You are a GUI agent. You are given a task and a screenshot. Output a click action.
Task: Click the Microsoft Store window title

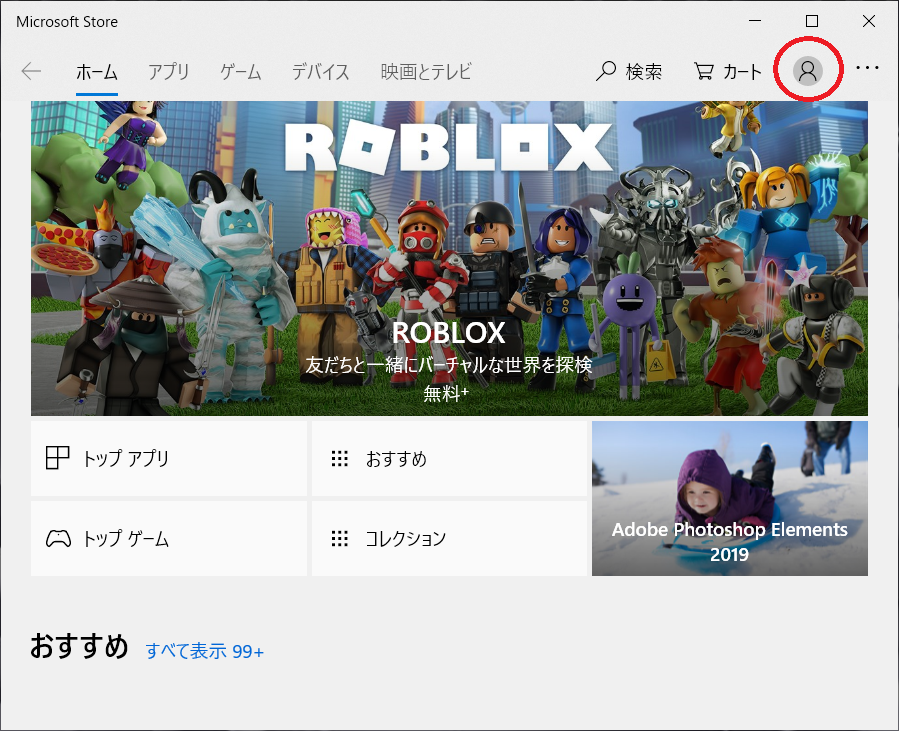pos(67,22)
